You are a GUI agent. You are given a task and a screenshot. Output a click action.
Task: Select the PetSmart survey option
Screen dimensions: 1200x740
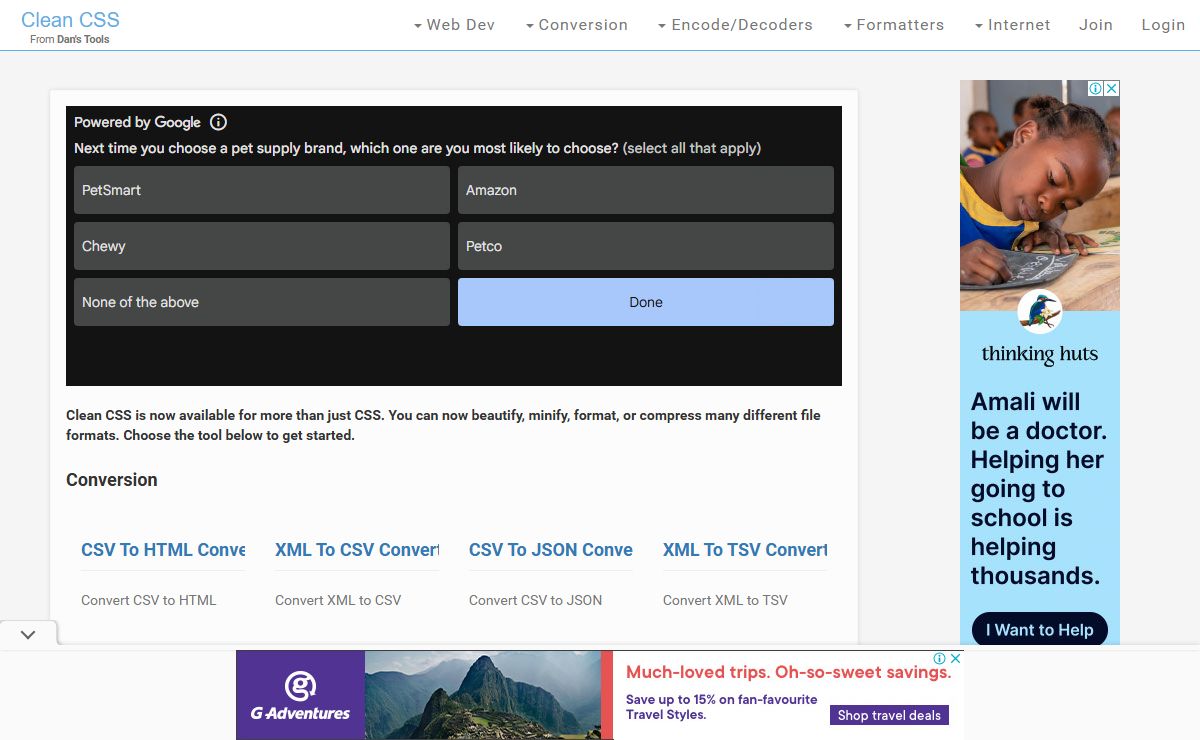pyautogui.click(x=262, y=190)
